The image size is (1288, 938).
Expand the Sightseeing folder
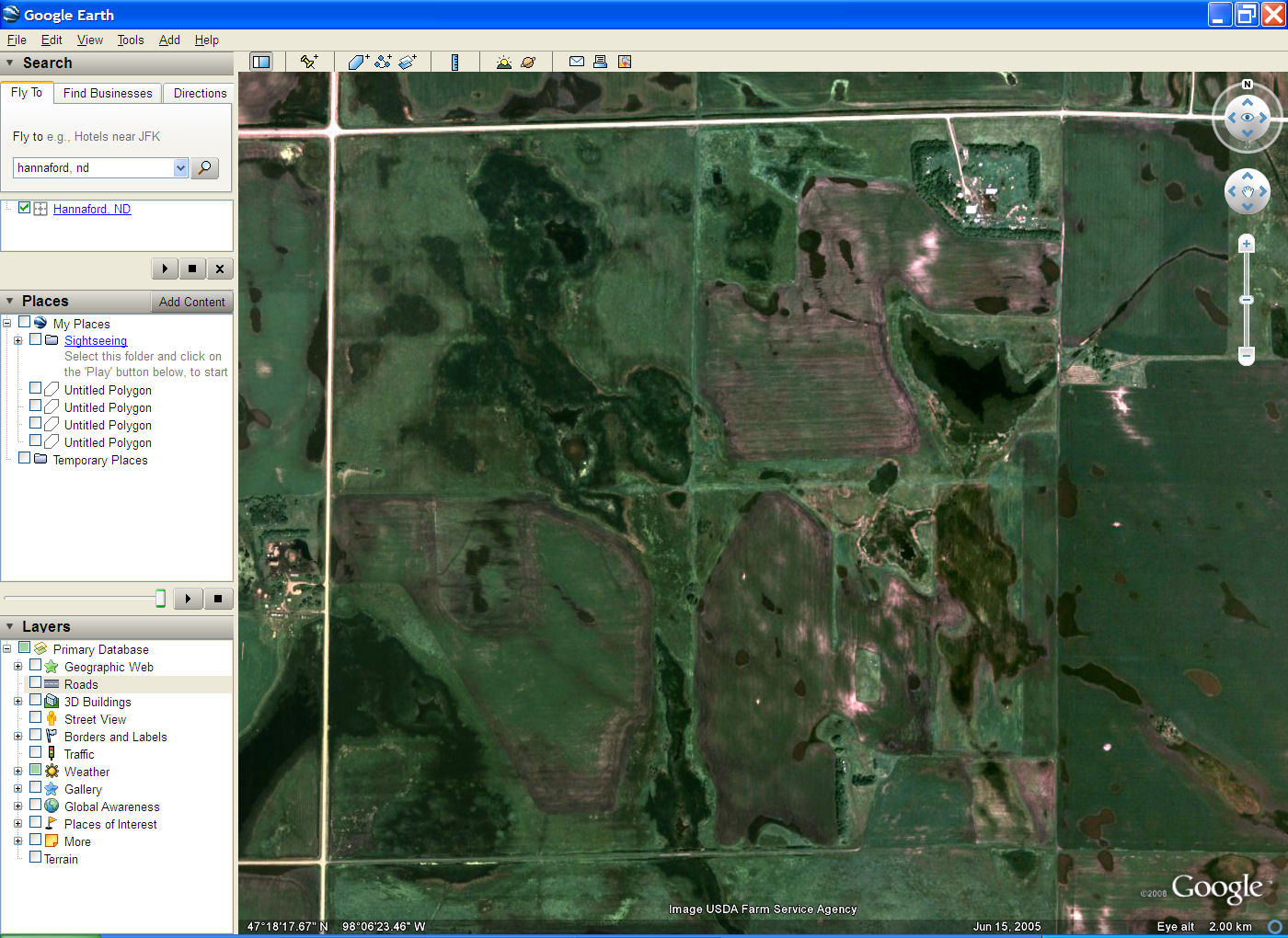[x=17, y=340]
